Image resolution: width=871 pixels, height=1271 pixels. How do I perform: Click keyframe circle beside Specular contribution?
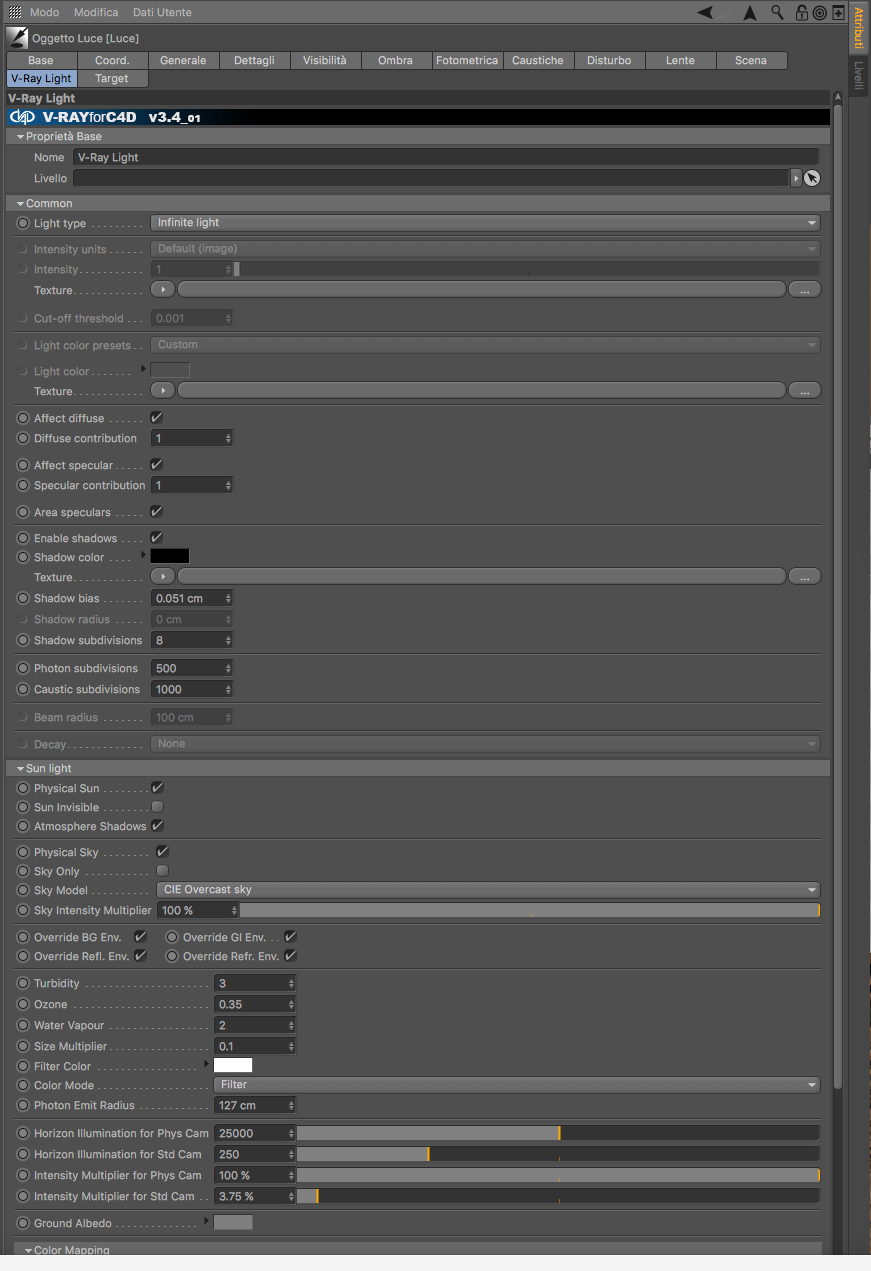pyautogui.click(x=24, y=485)
